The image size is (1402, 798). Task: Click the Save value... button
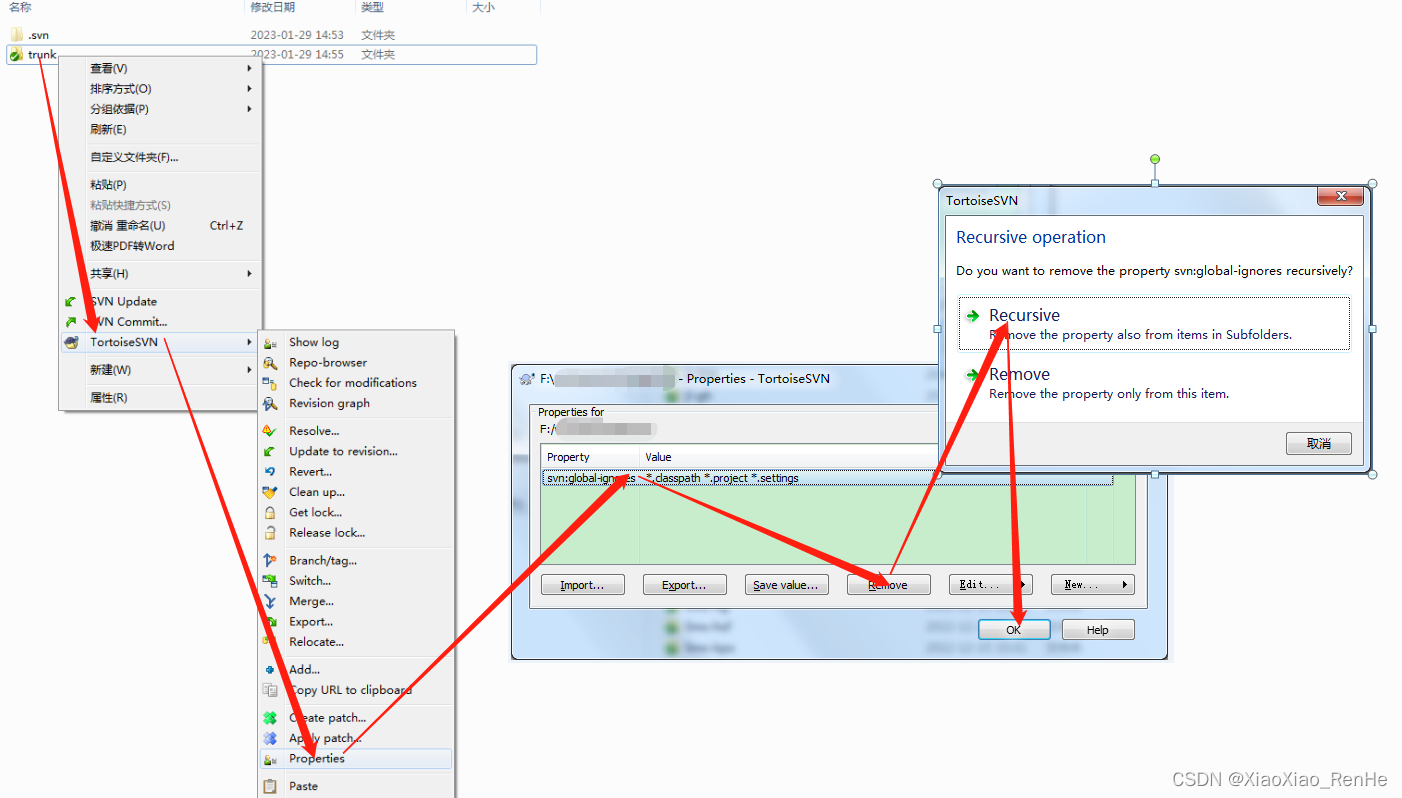[x=787, y=585]
